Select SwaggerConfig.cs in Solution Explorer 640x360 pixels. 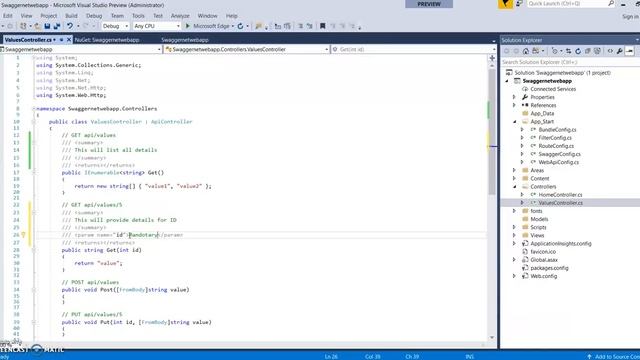tap(559, 154)
